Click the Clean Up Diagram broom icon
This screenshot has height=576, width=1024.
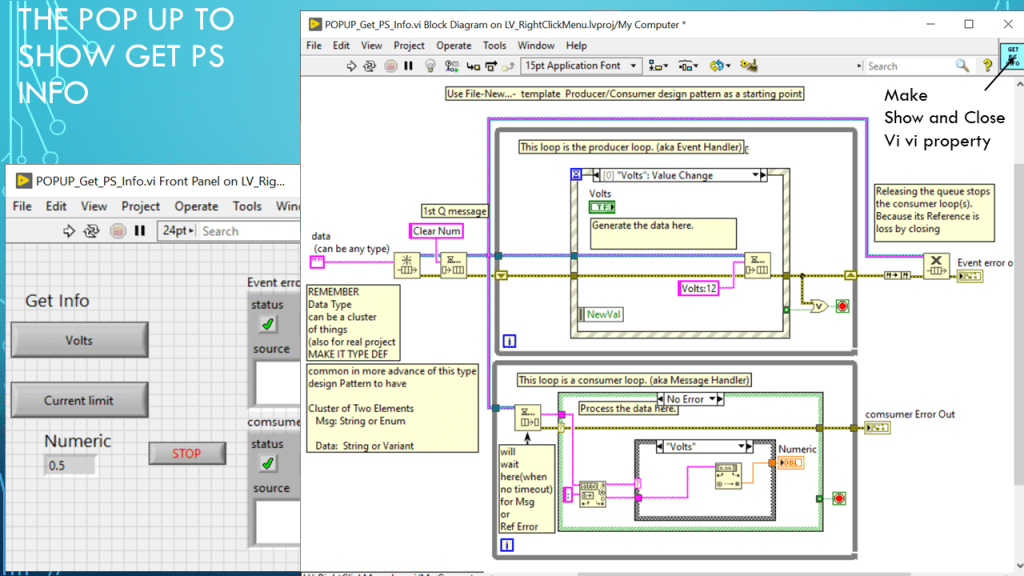pyautogui.click(x=748, y=66)
